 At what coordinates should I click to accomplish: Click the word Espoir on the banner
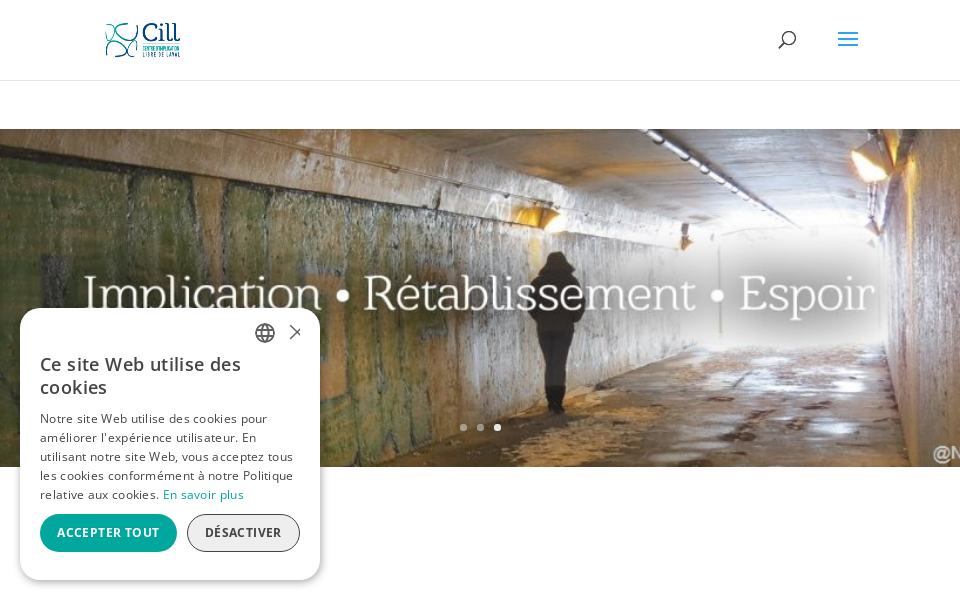click(806, 296)
